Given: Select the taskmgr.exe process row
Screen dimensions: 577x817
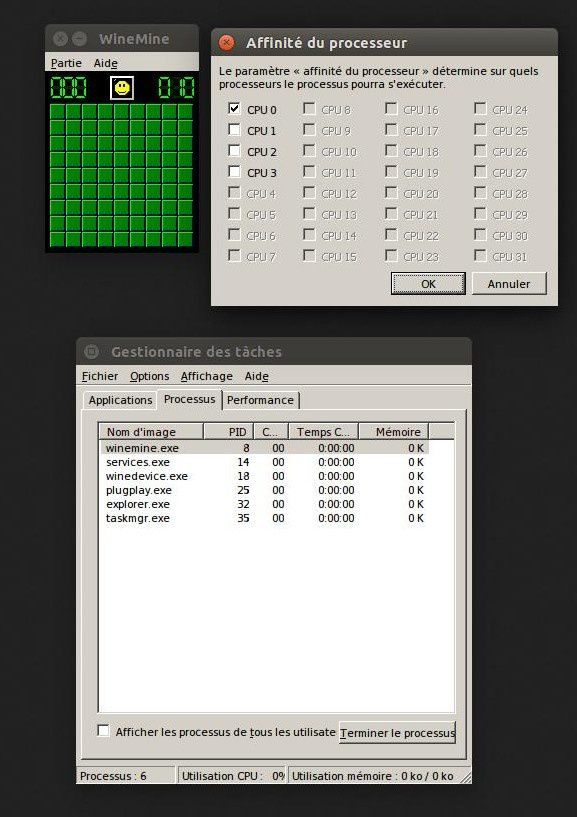Looking at the screenshot, I should point(264,518).
